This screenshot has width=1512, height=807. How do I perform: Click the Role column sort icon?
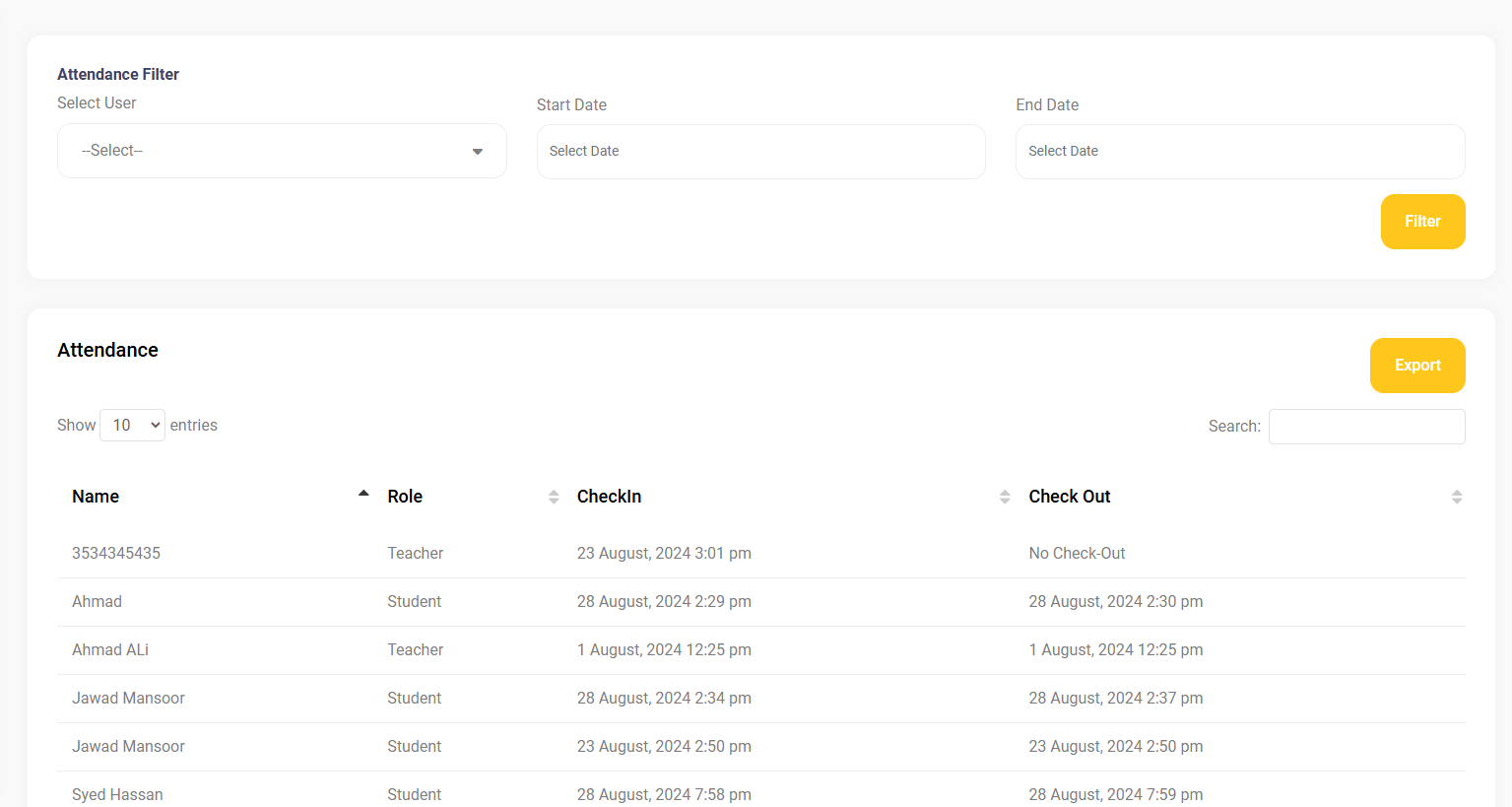point(554,497)
